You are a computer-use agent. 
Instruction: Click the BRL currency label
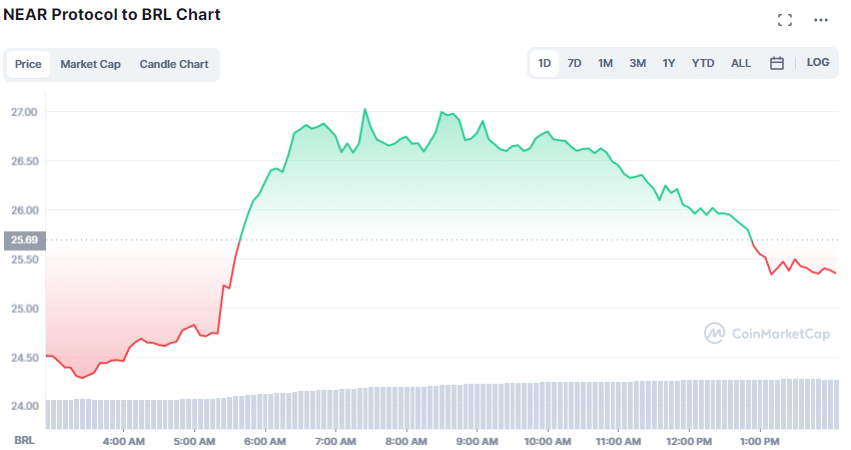pyautogui.click(x=24, y=440)
